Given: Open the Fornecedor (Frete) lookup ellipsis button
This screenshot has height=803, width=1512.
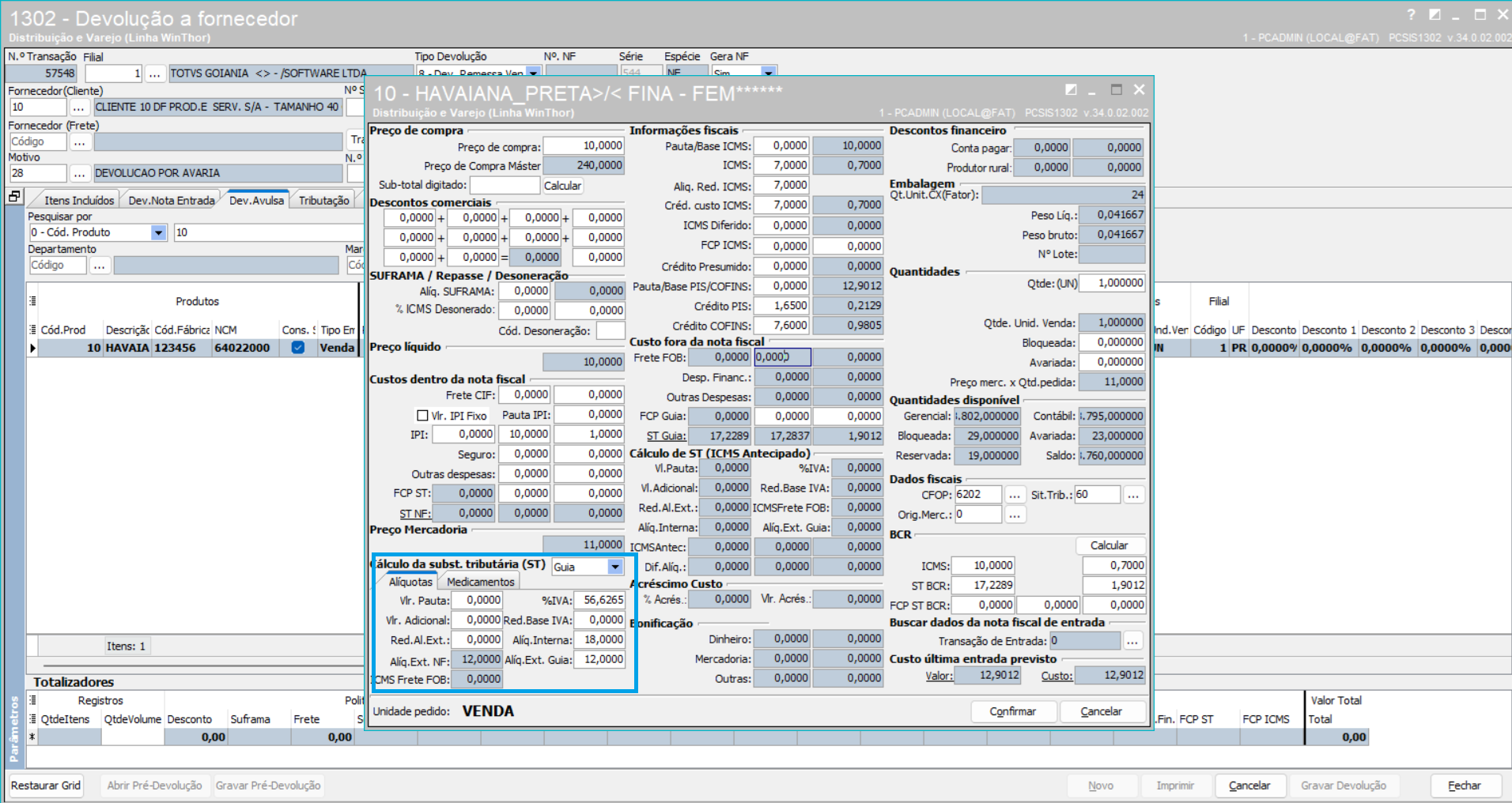Looking at the screenshot, I should (80, 141).
